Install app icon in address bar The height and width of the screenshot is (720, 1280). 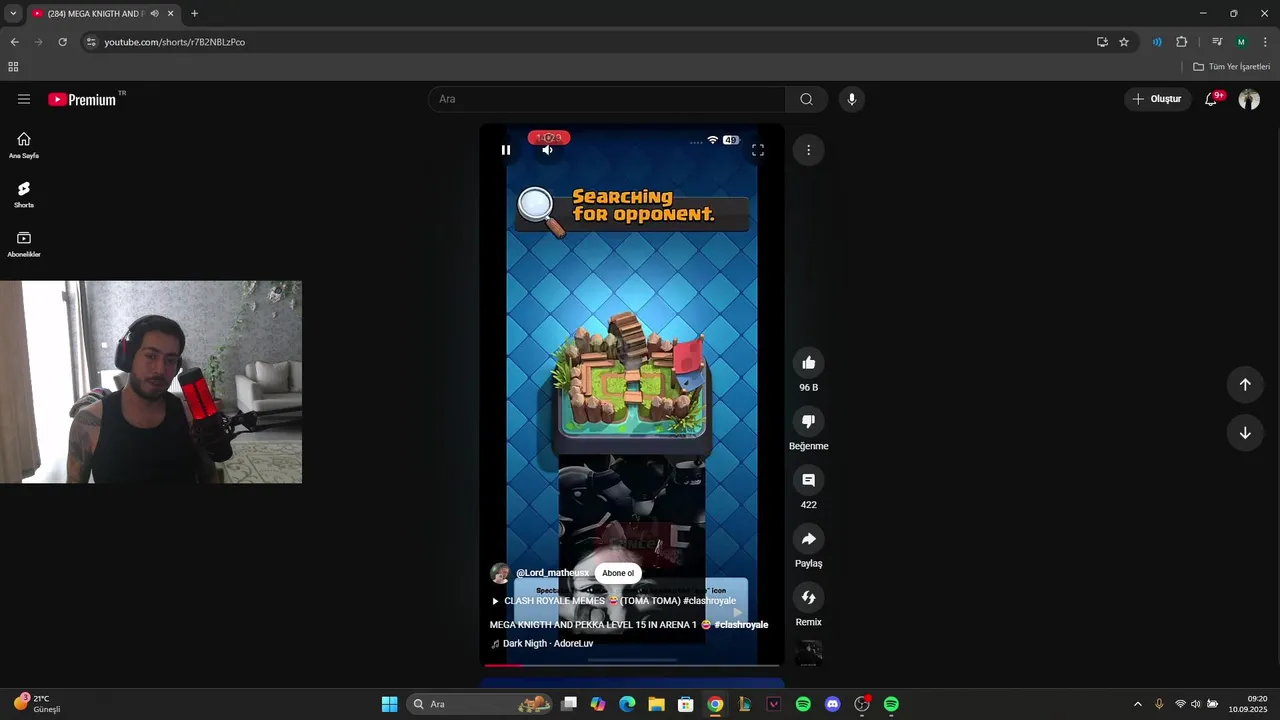(1102, 42)
